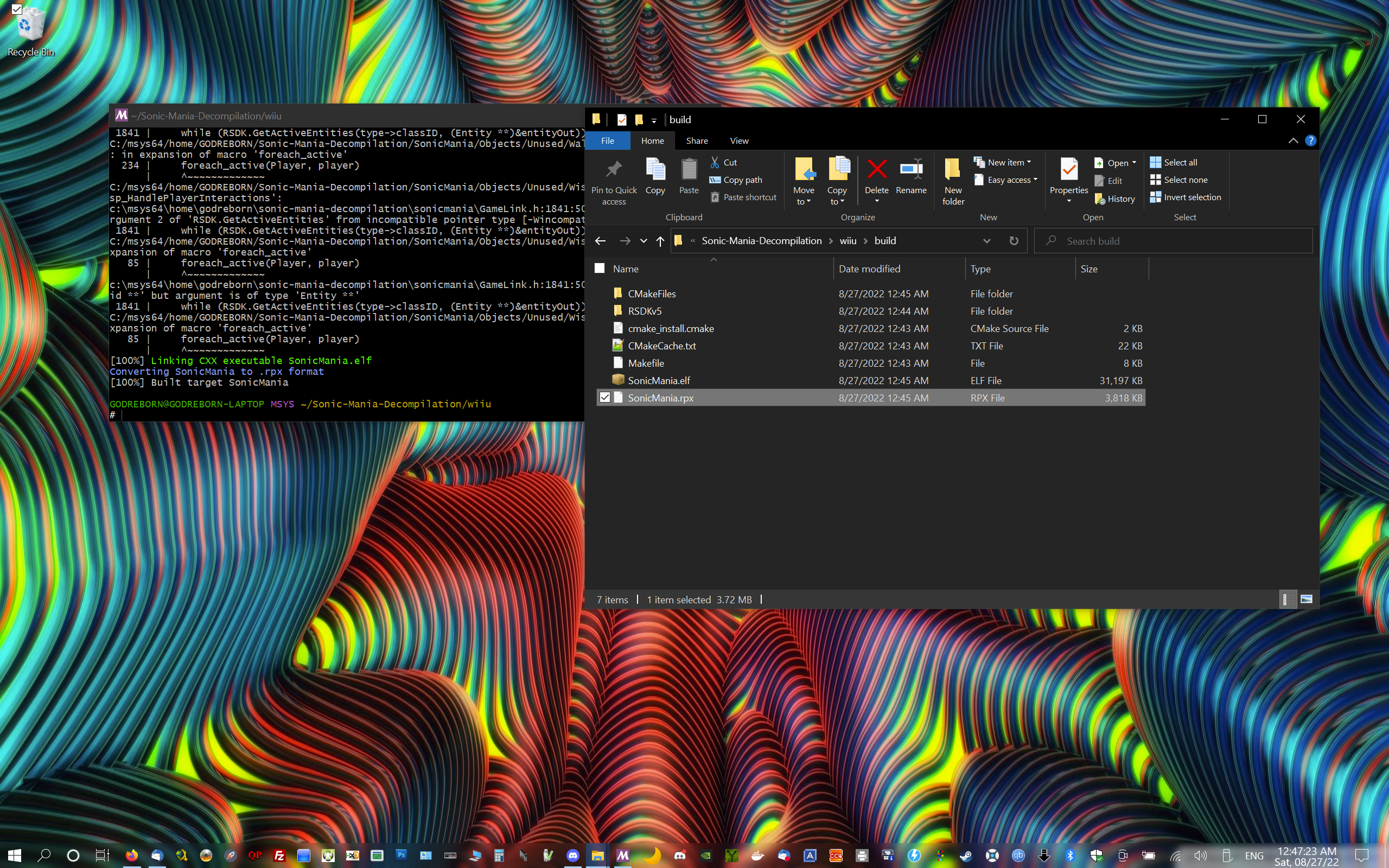The height and width of the screenshot is (868, 1389).
Task: Copy the path of SonicMania.rpx
Action: 736,180
